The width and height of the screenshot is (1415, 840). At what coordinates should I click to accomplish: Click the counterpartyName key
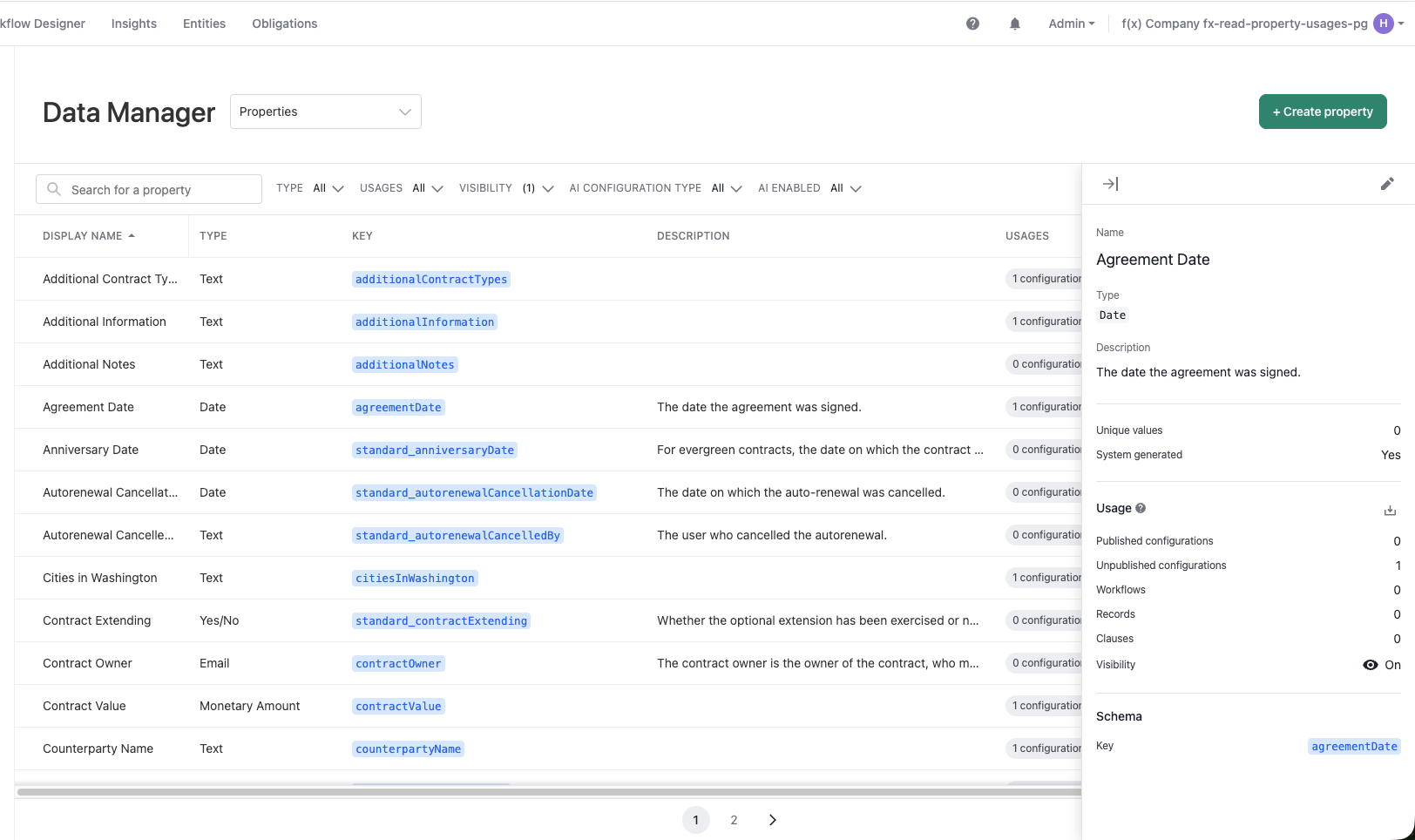[408, 749]
